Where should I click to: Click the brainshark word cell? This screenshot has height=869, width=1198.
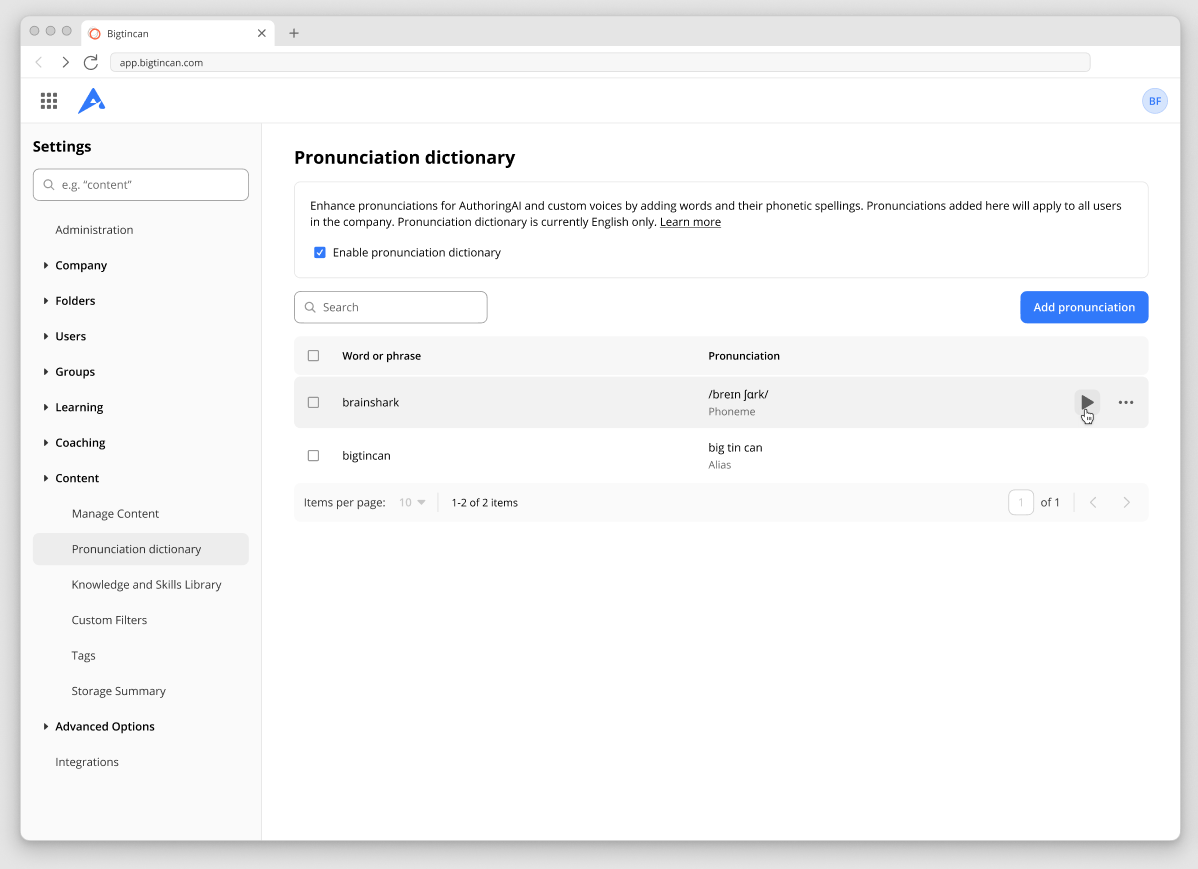click(x=371, y=403)
